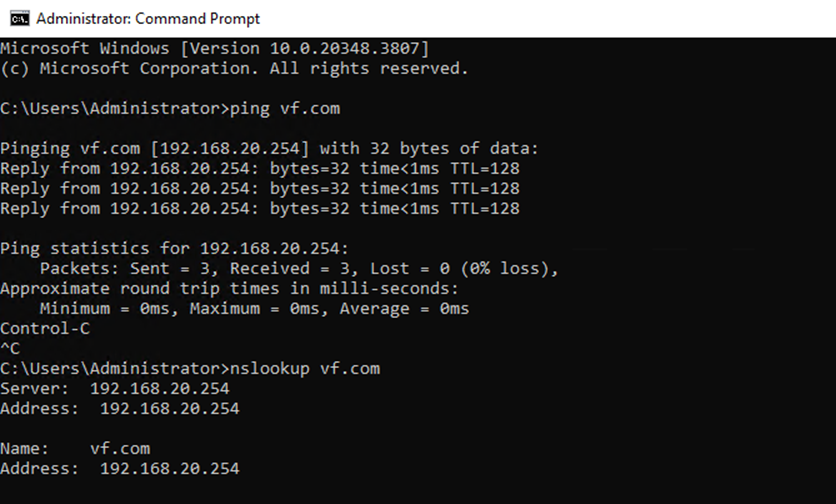Click the 'Administrator: Command Prompt' window title
The height and width of the screenshot is (504, 836).
pyautogui.click(x=147, y=18)
